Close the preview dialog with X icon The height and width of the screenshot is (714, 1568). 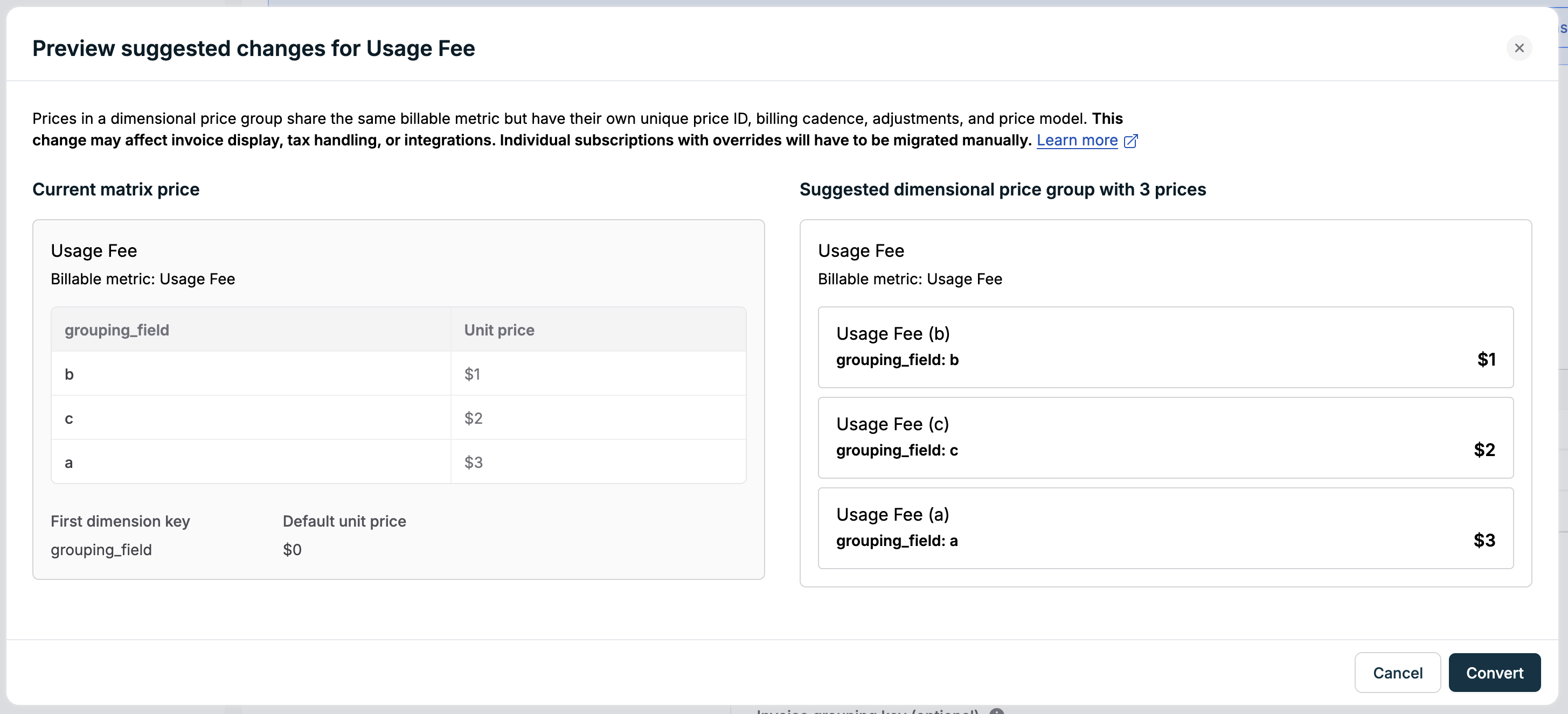coord(1518,48)
